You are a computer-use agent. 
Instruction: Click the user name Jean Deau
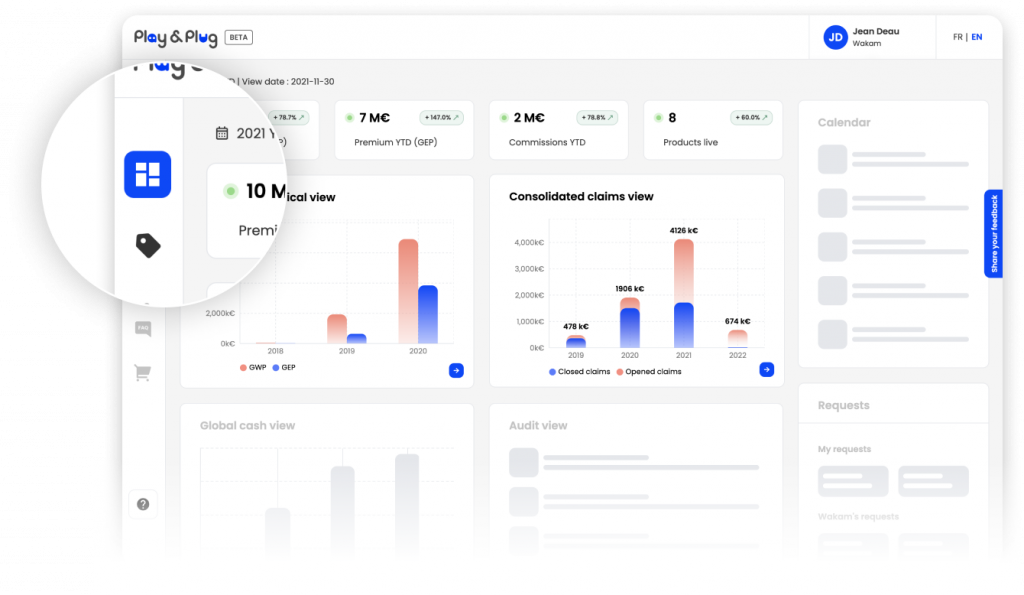(876, 31)
